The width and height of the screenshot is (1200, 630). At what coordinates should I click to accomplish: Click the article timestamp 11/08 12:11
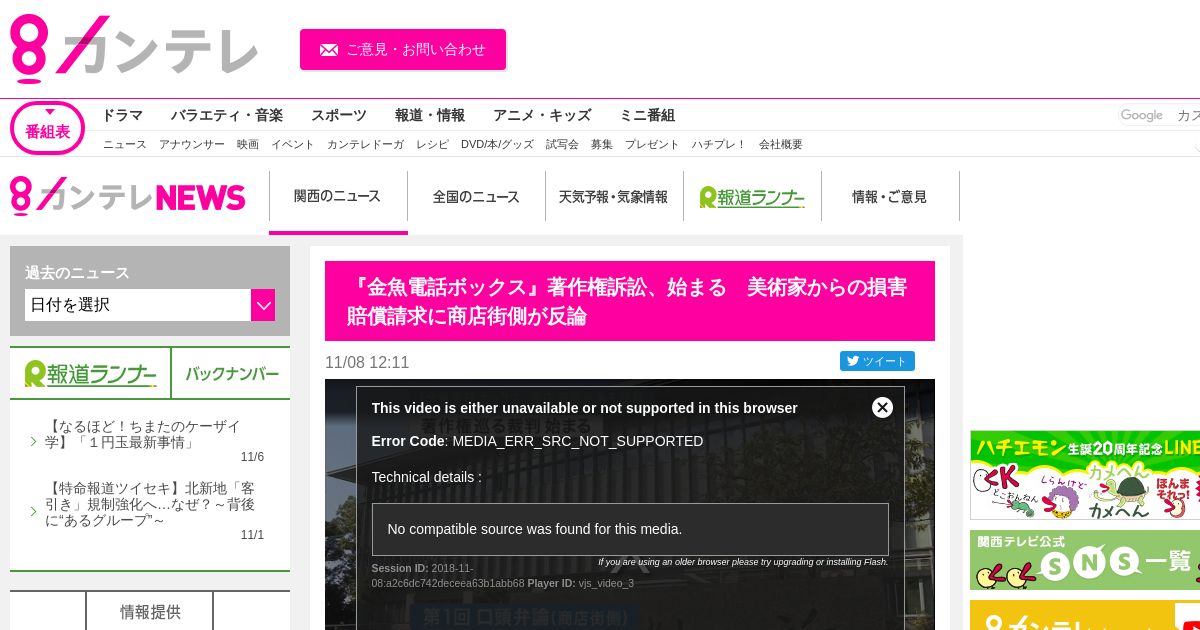tap(367, 362)
